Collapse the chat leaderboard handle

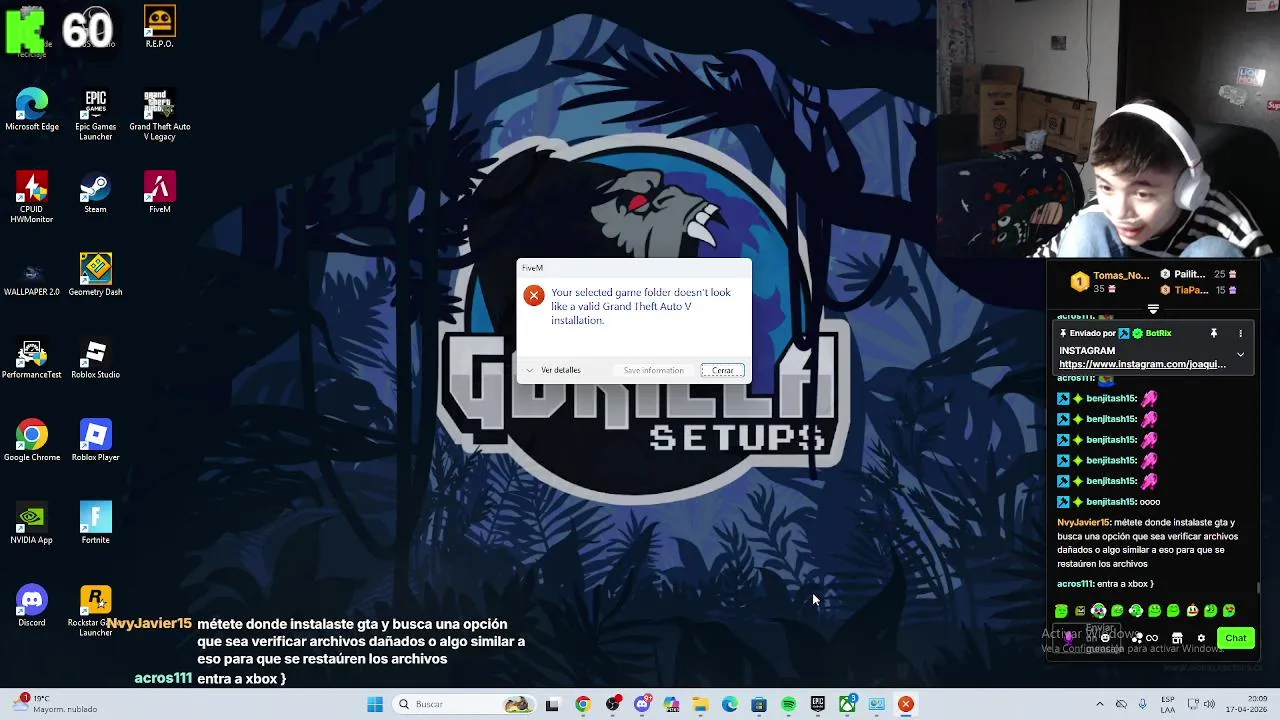pyautogui.click(x=1153, y=309)
